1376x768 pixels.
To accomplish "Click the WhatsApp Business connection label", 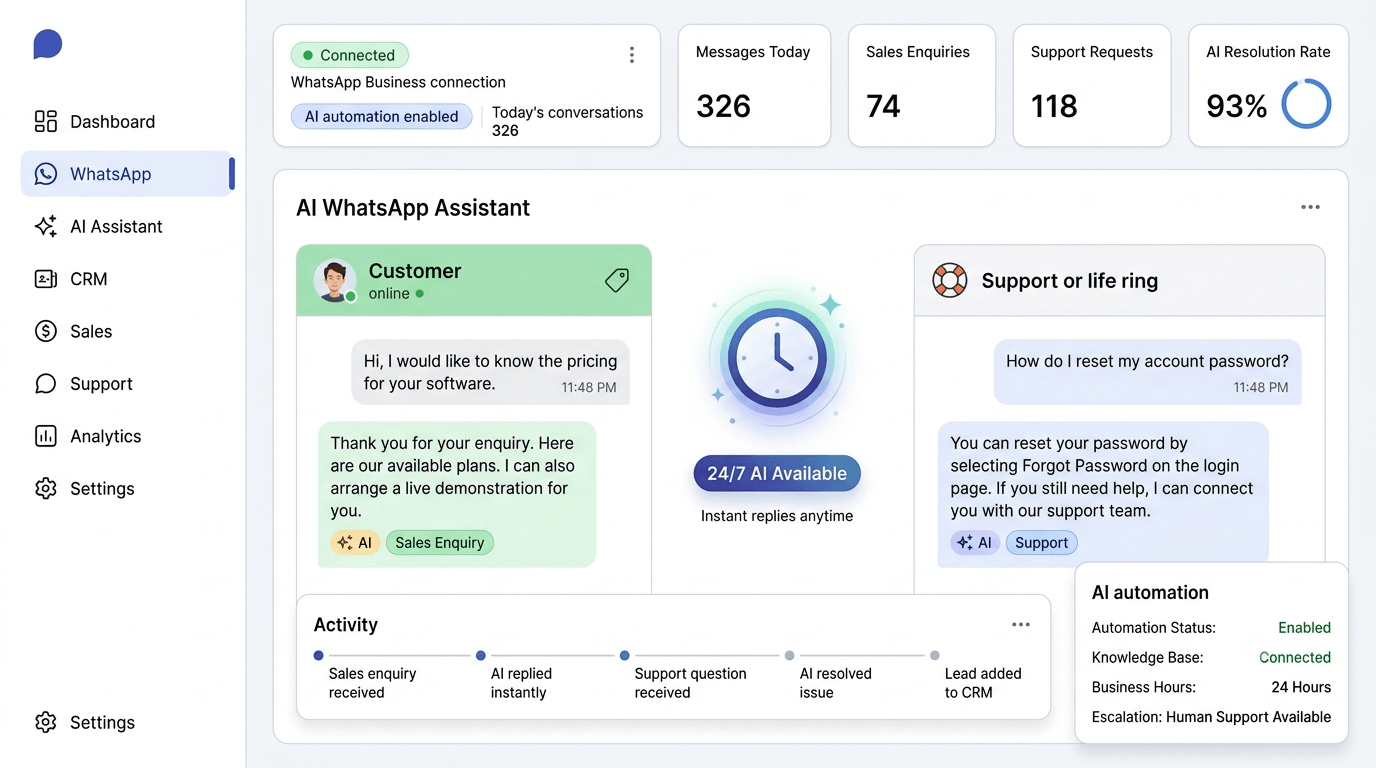I will pos(398,82).
